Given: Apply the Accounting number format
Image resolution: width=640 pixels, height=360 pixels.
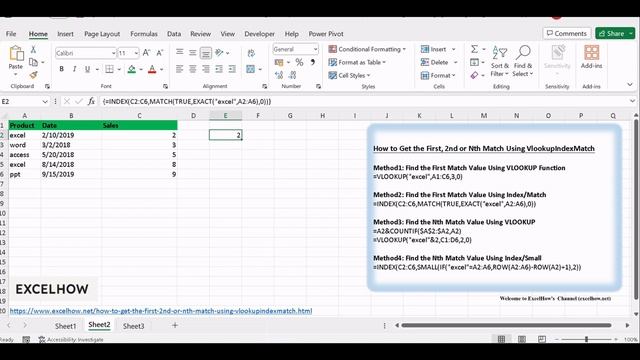Looking at the screenshot, I should click(279, 62).
